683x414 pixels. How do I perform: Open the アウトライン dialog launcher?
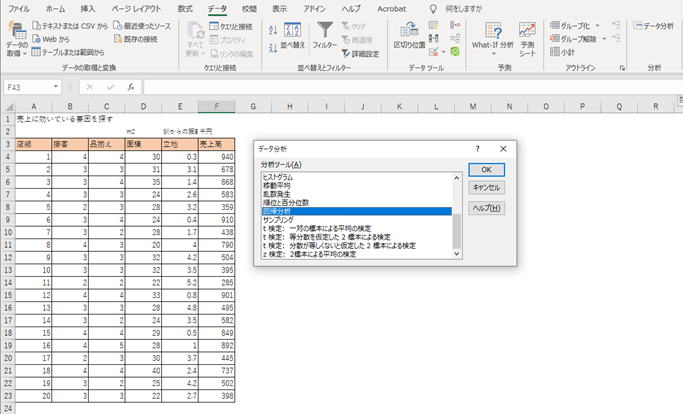pyautogui.click(x=622, y=68)
